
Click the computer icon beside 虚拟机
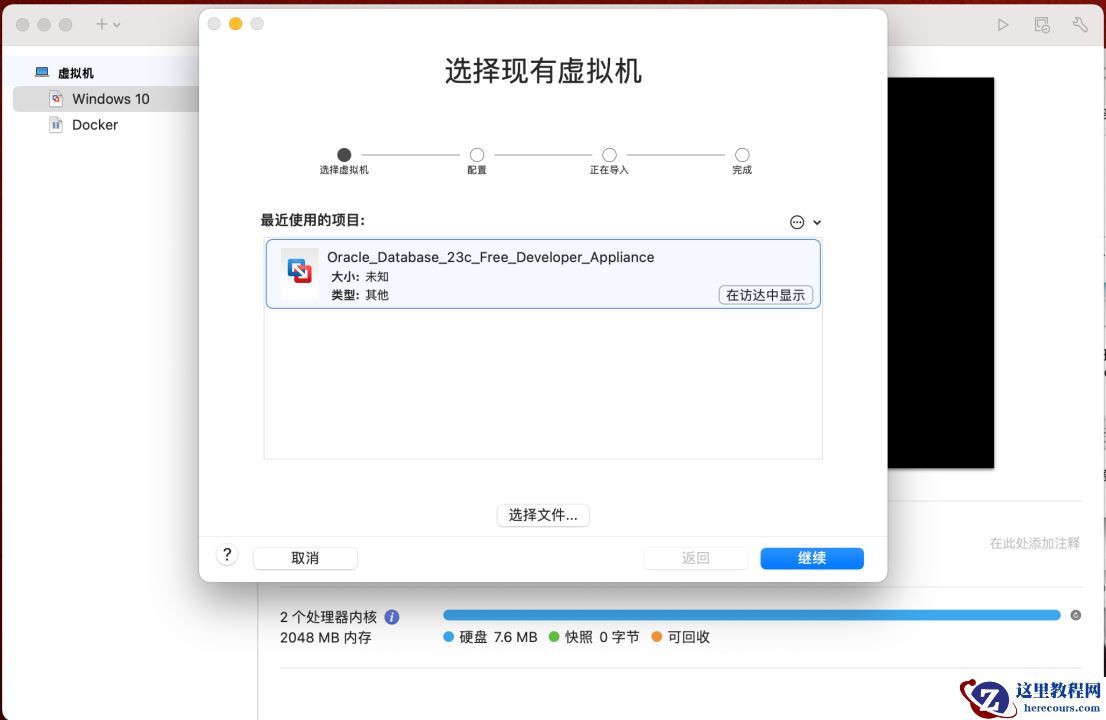42,72
